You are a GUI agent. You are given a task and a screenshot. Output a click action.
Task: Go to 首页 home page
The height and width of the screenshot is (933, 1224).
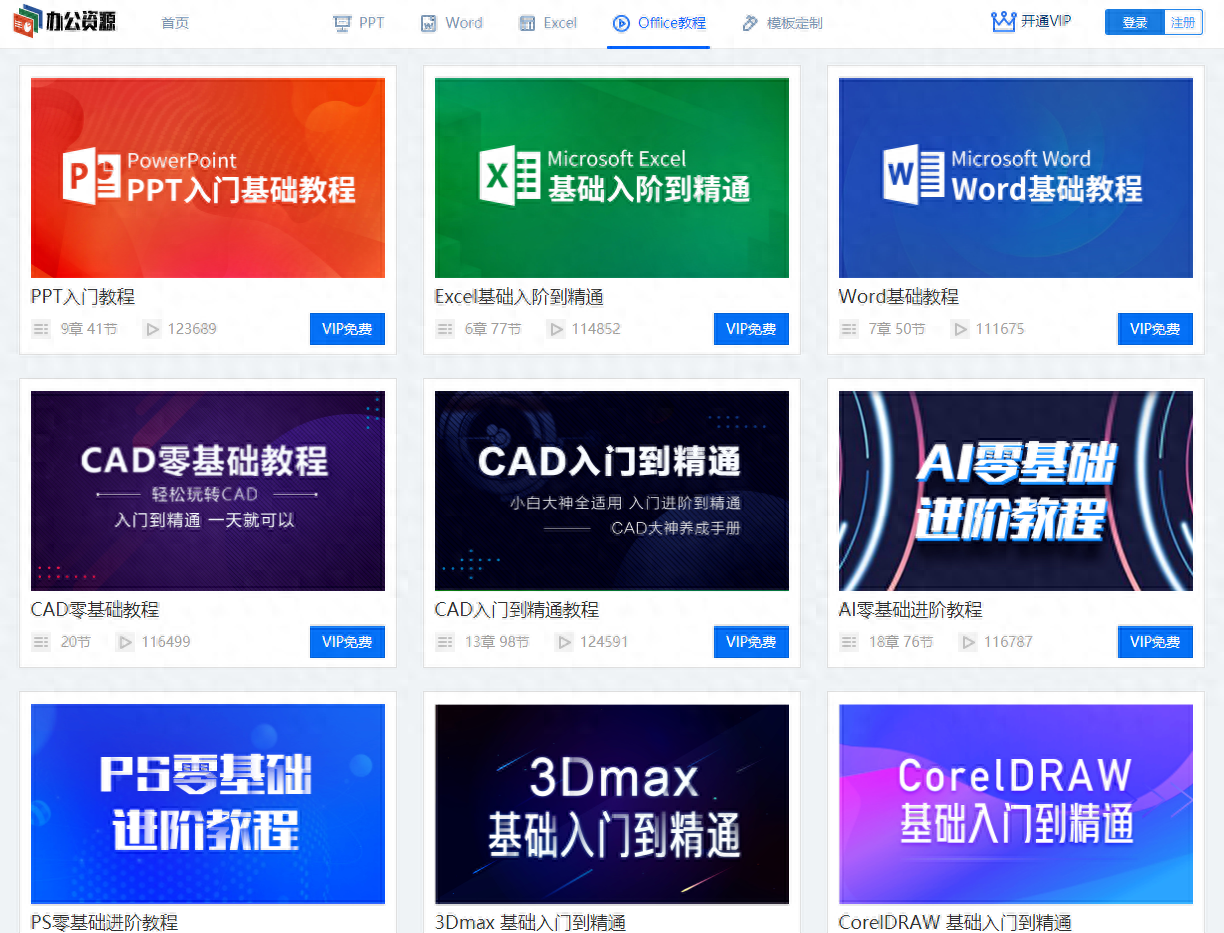[x=175, y=23]
